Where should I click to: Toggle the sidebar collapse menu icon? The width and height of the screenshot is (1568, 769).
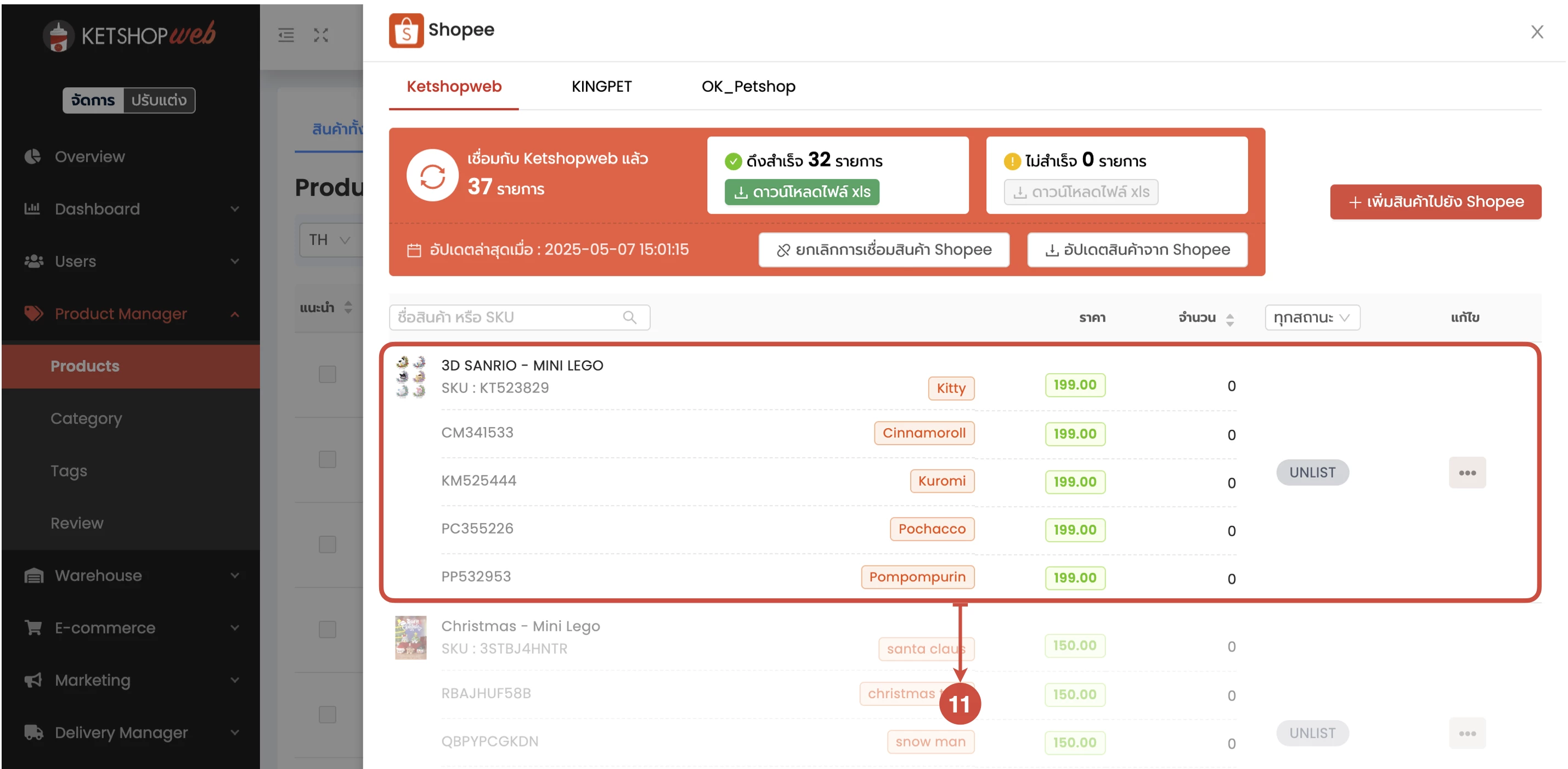(286, 35)
